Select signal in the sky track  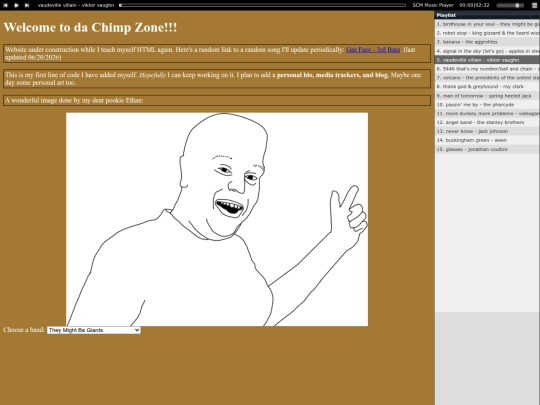(487, 51)
